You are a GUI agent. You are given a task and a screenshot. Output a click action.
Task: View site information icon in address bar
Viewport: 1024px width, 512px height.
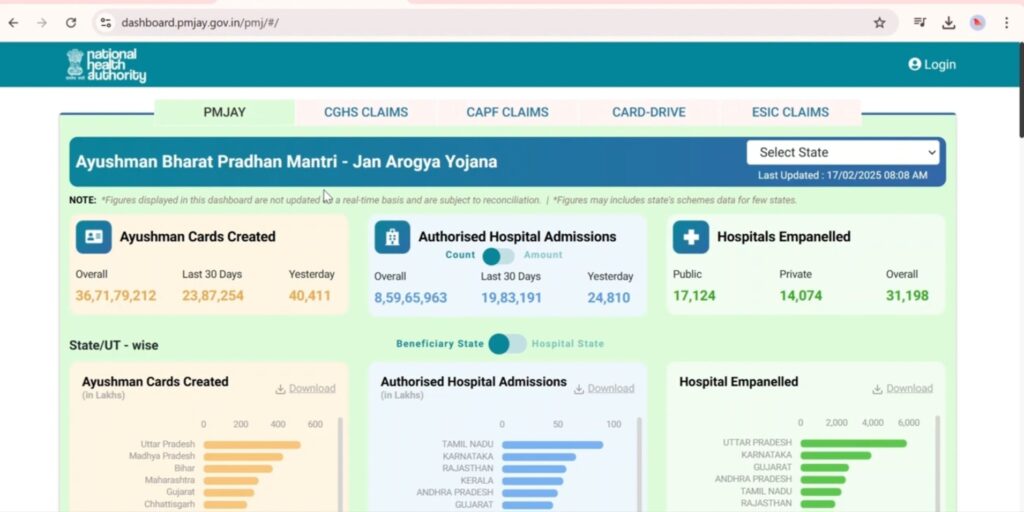[x=105, y=22]
